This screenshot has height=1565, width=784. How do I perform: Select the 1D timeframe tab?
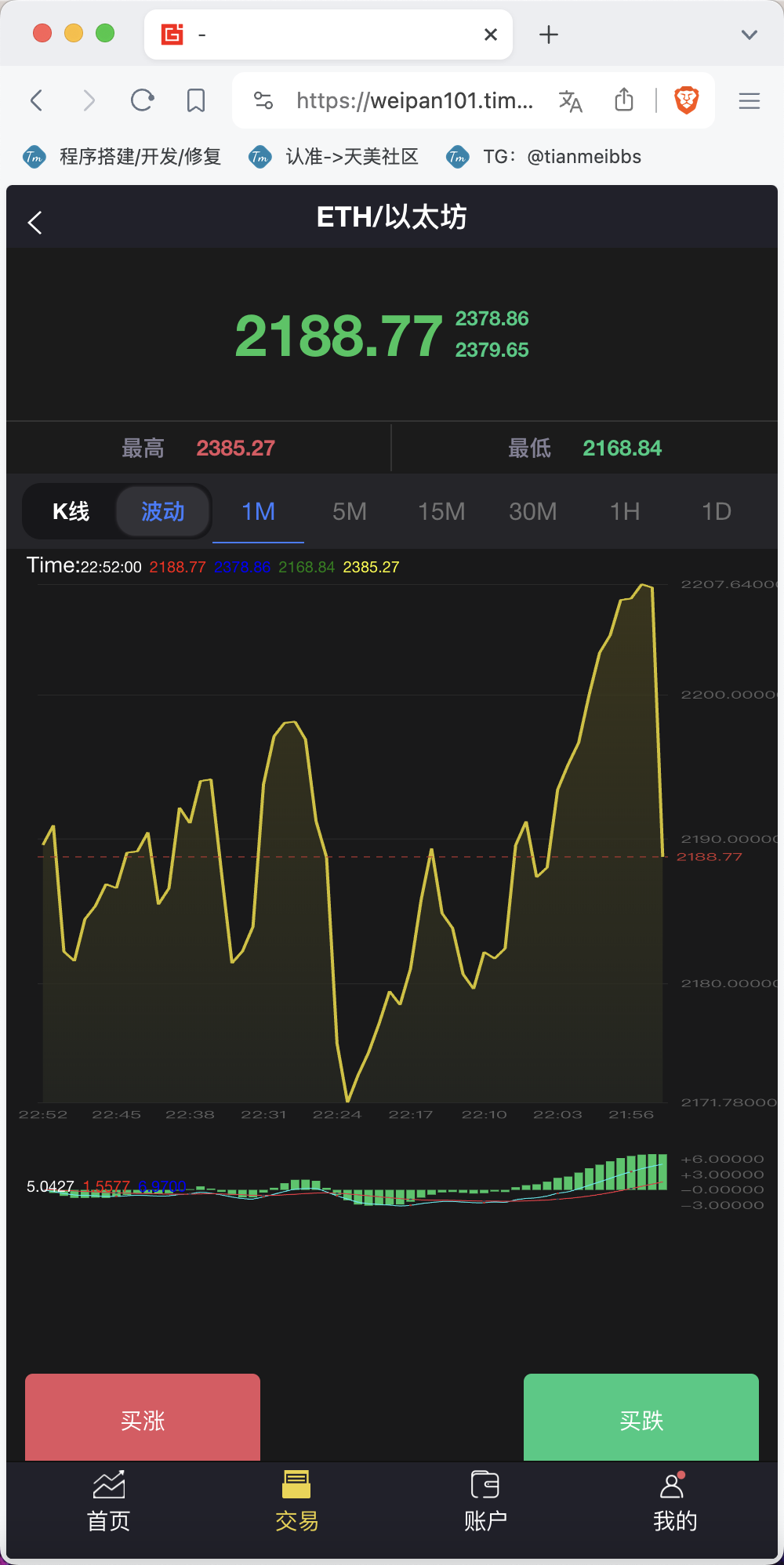click(717, 512)
